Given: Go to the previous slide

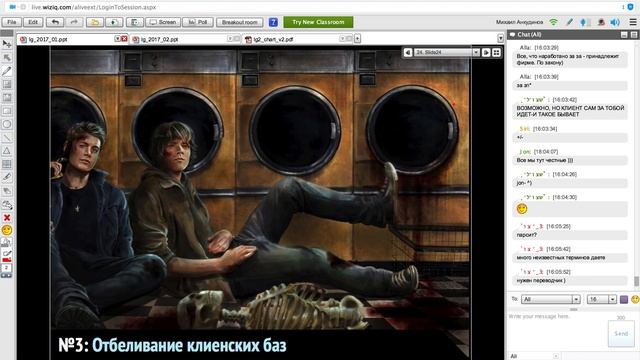Looking at the screenshot, I should point(408,52).
